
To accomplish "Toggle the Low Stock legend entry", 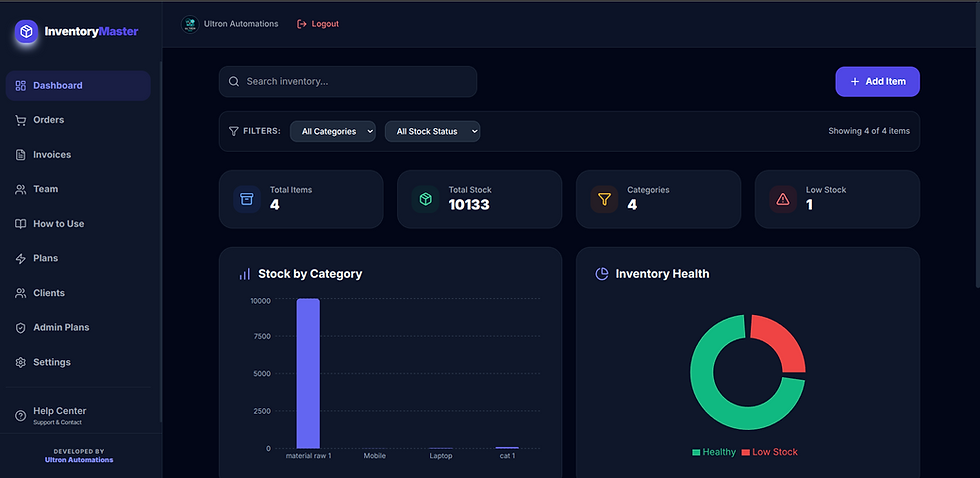I will click(769, 452).
